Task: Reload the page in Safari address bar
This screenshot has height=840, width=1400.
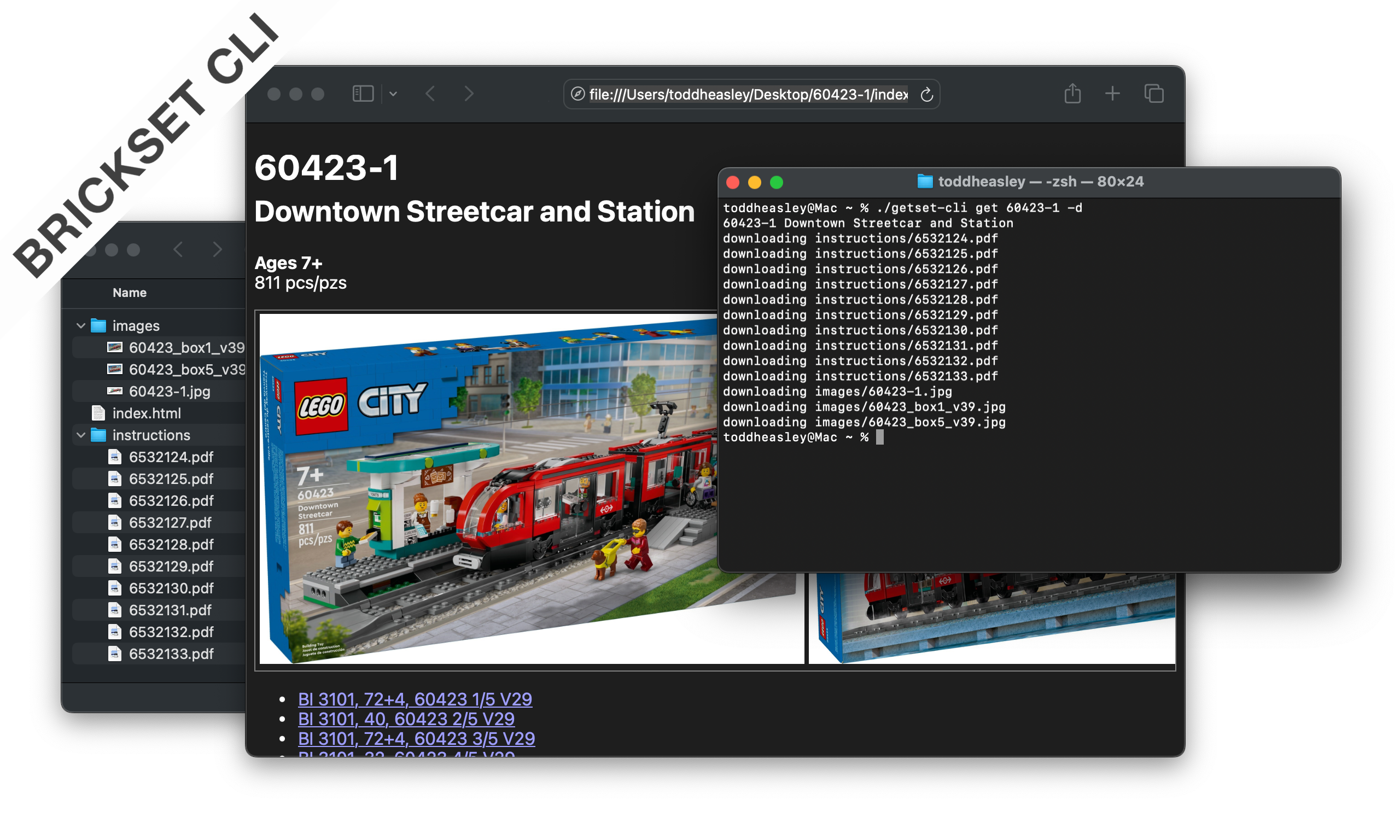Action: (926, 95)
